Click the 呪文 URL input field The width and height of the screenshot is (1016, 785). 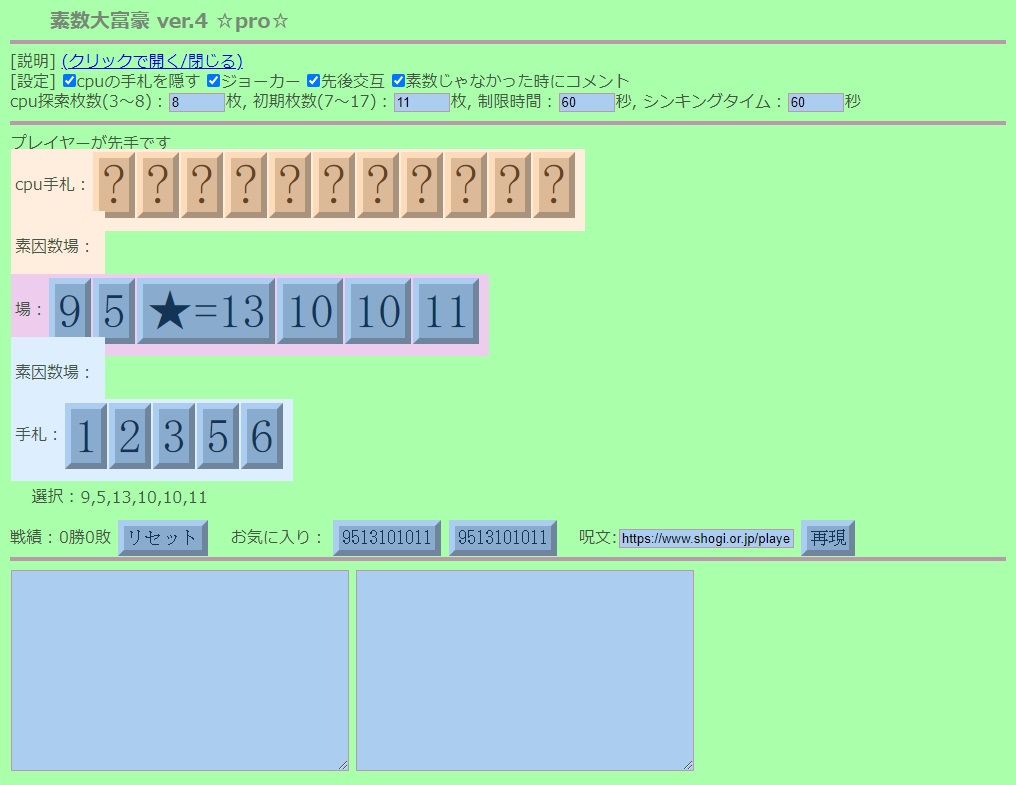point(706,539)
